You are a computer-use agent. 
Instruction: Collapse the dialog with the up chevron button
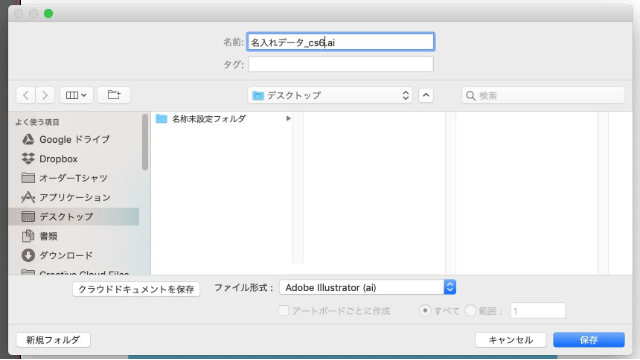pos(426,96)
